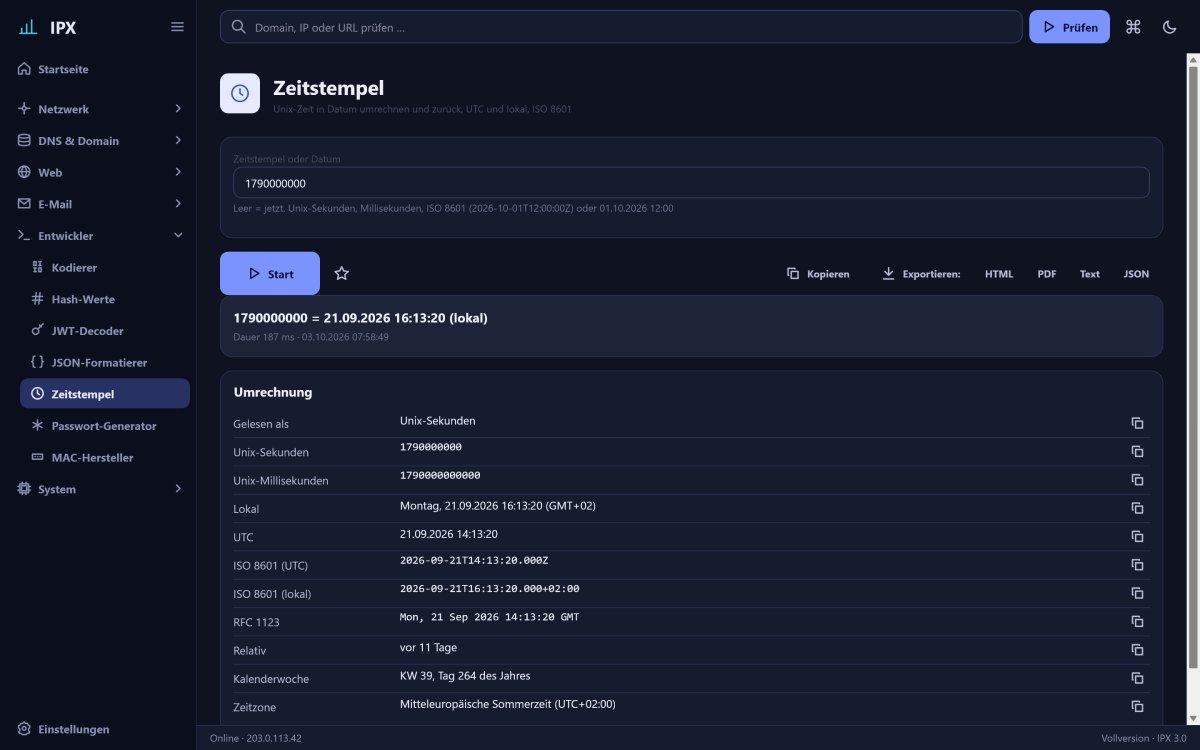Copy the UTC row value
The height and width of the screenshot is (750, 1200).
point(1137,536)
